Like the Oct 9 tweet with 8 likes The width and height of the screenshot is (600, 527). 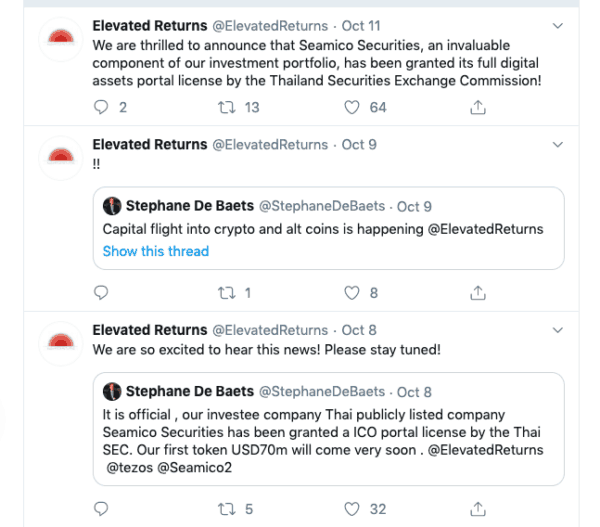point(351,293)
